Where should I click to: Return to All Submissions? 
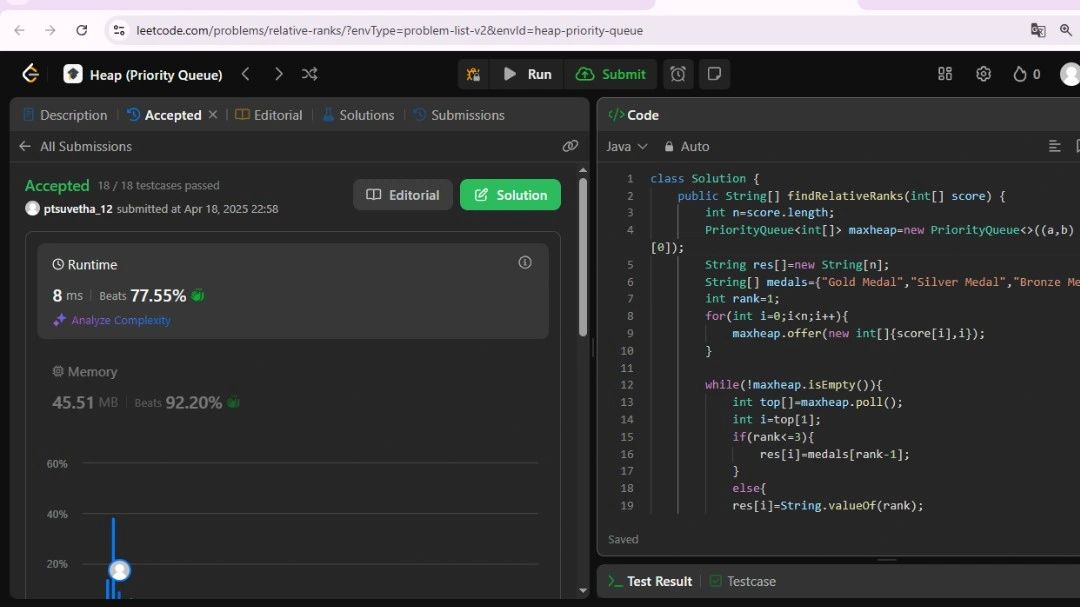pos(75,146)
